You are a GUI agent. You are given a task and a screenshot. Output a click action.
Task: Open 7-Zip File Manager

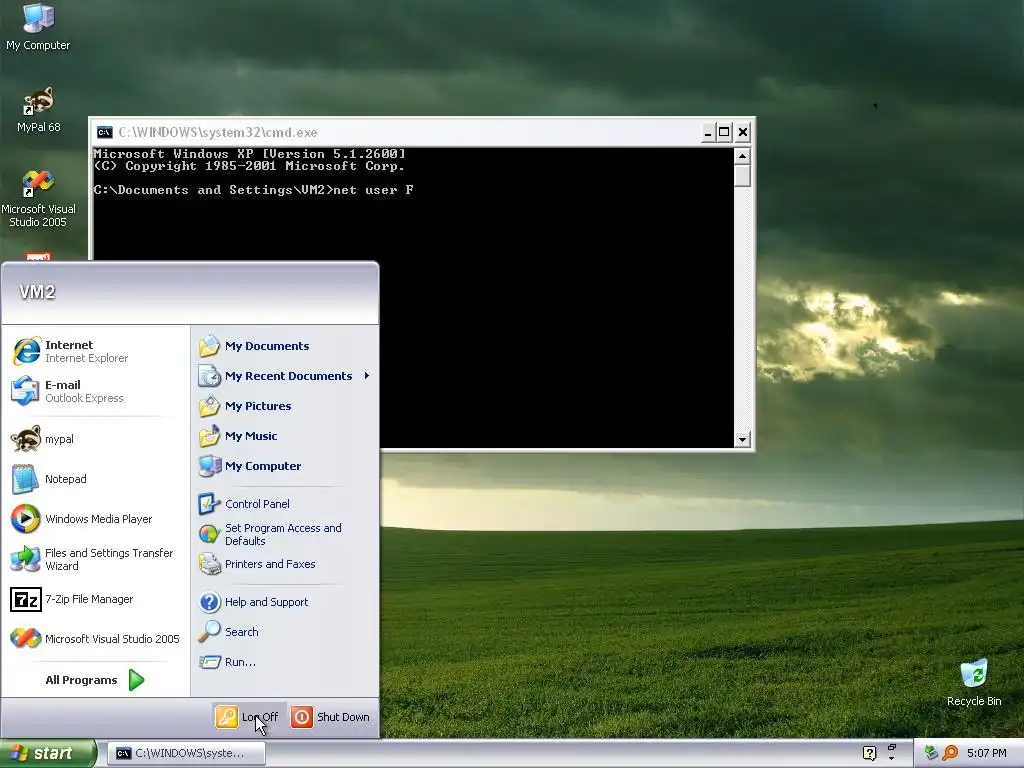(x=95, y=599)
